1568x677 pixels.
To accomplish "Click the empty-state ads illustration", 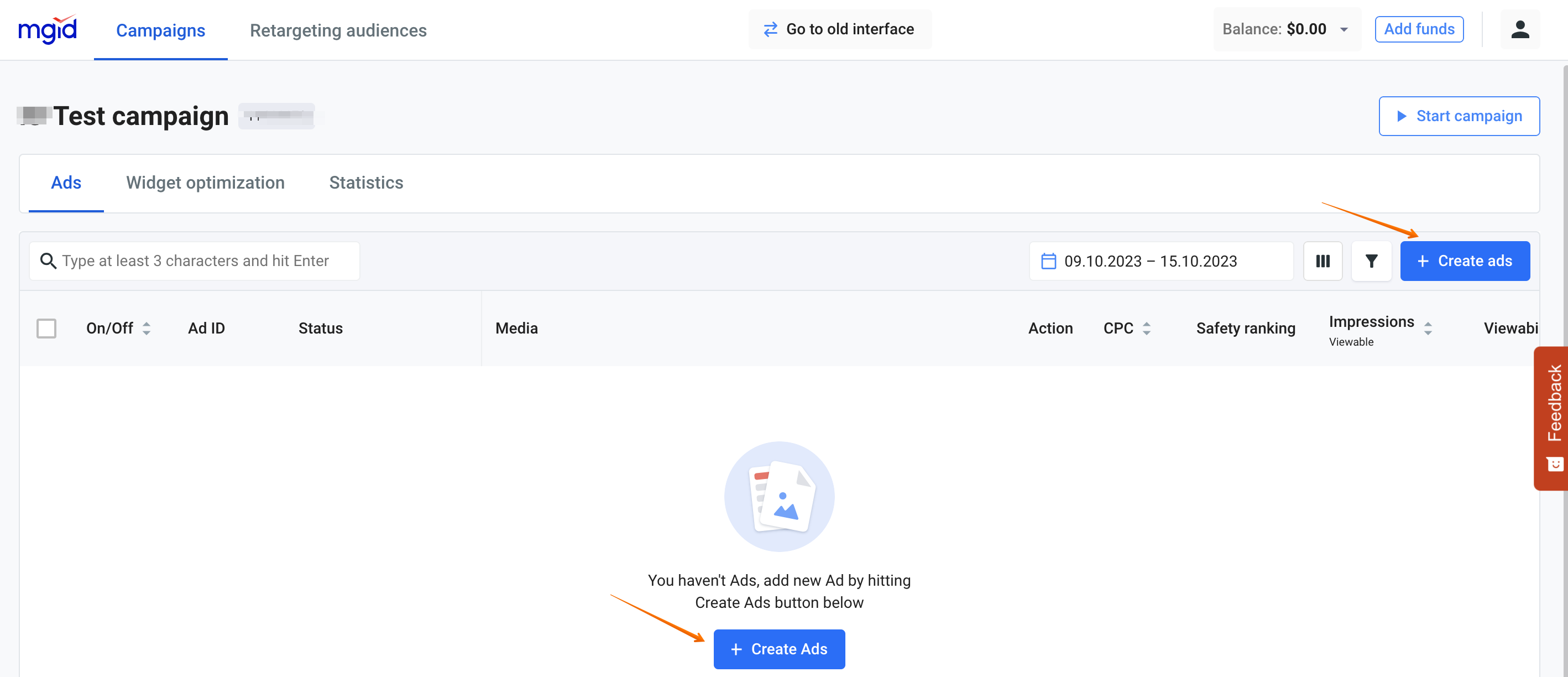I will tap(778, 496).
